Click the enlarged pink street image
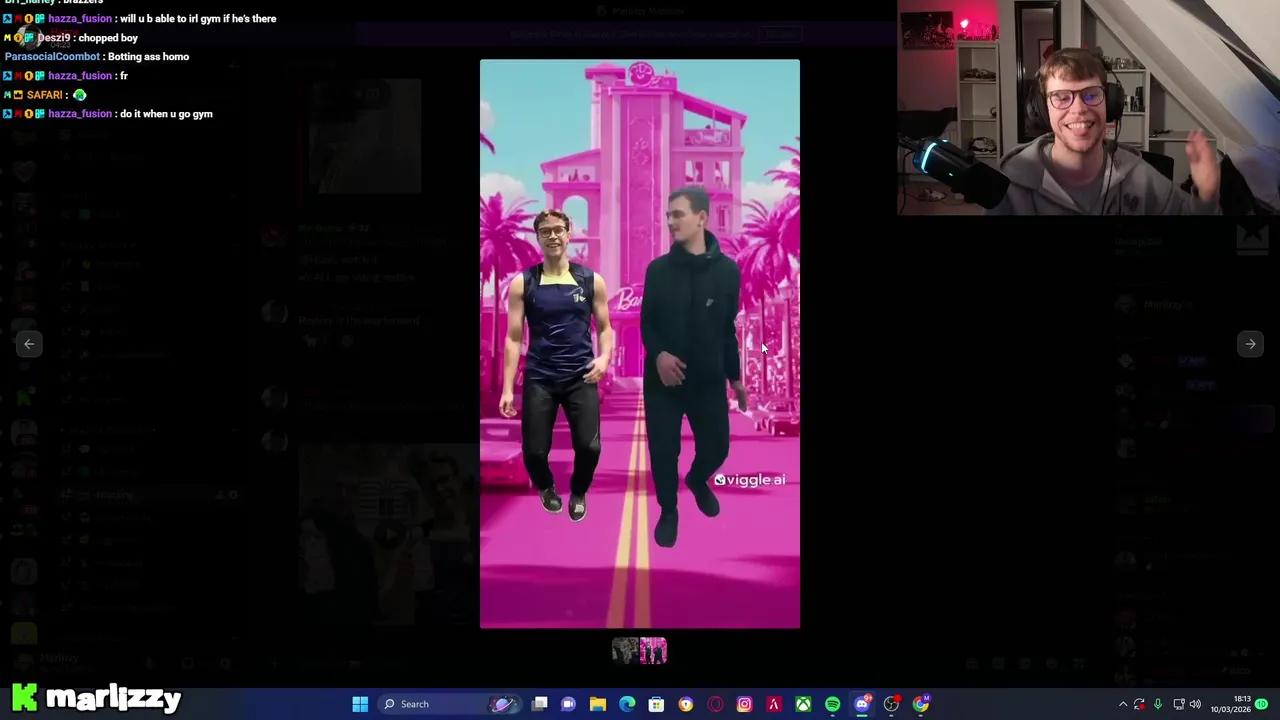Viewport: 1280px width, 720px height. (x=640, y=344)
